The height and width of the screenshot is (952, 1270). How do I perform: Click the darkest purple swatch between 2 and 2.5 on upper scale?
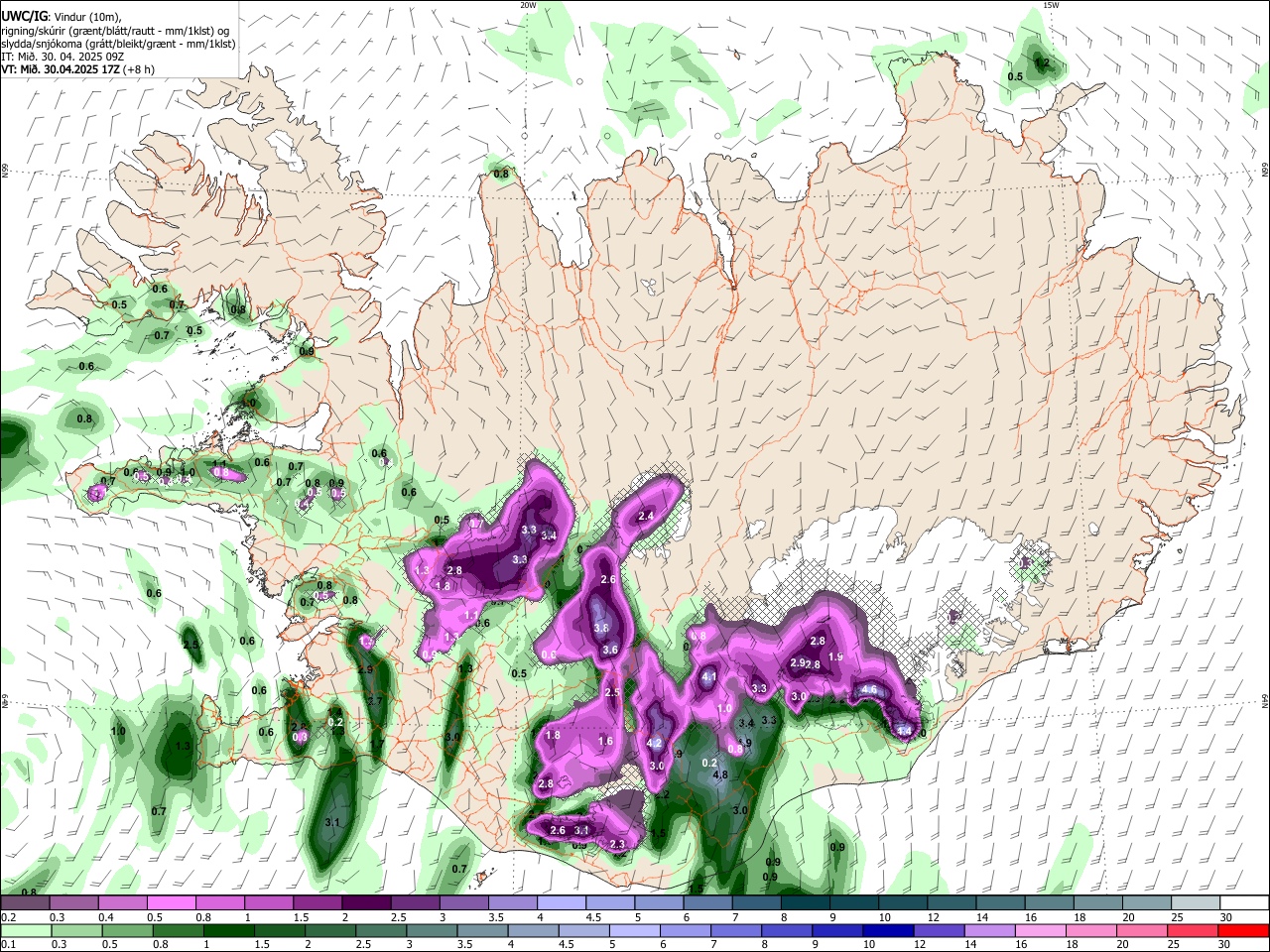[366, 903]
